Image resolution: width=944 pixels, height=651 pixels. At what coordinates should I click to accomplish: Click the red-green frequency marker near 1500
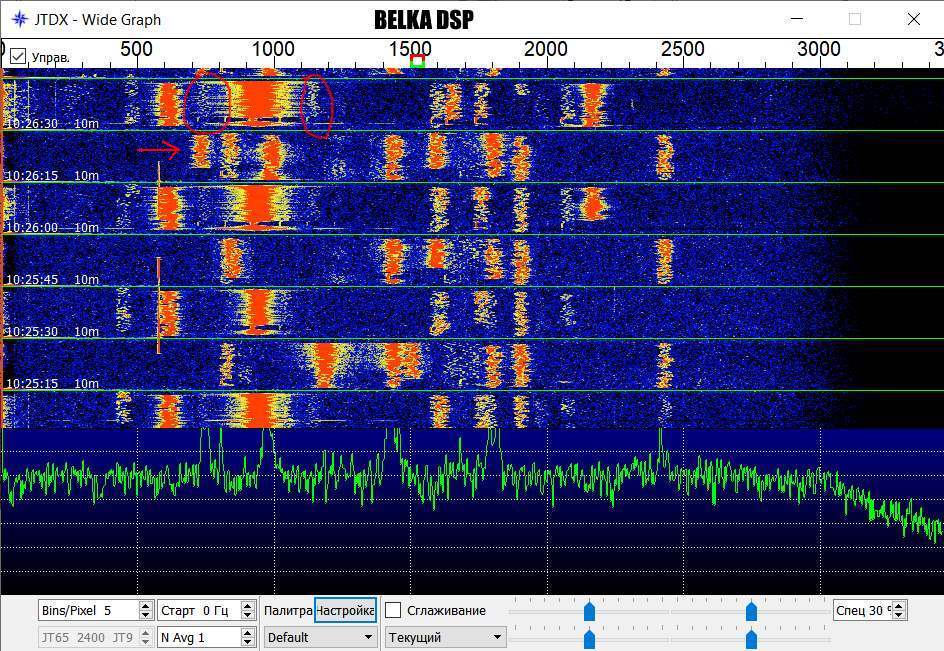(417, 61)
